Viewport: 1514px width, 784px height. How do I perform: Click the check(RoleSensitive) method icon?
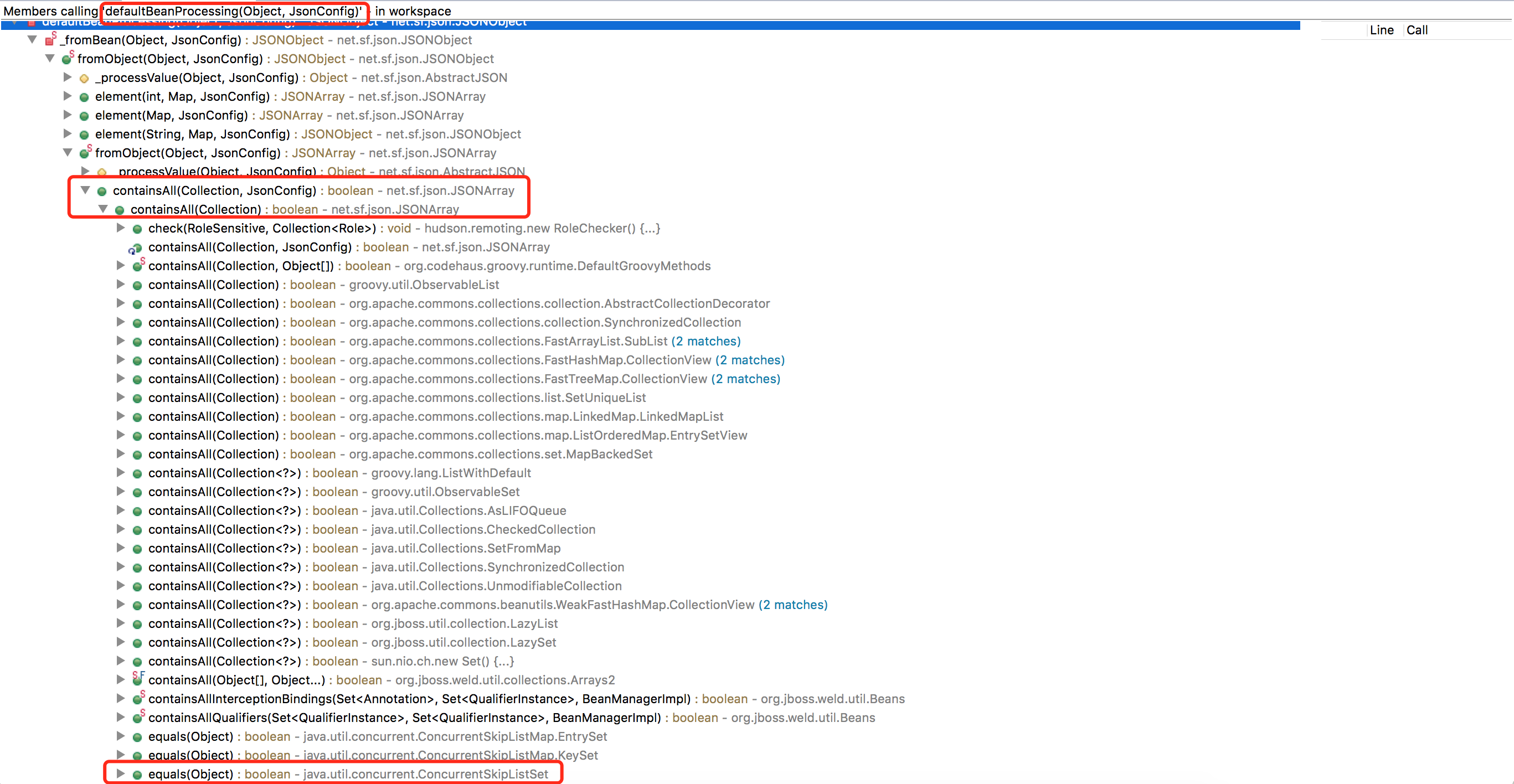tap(137, 229)
